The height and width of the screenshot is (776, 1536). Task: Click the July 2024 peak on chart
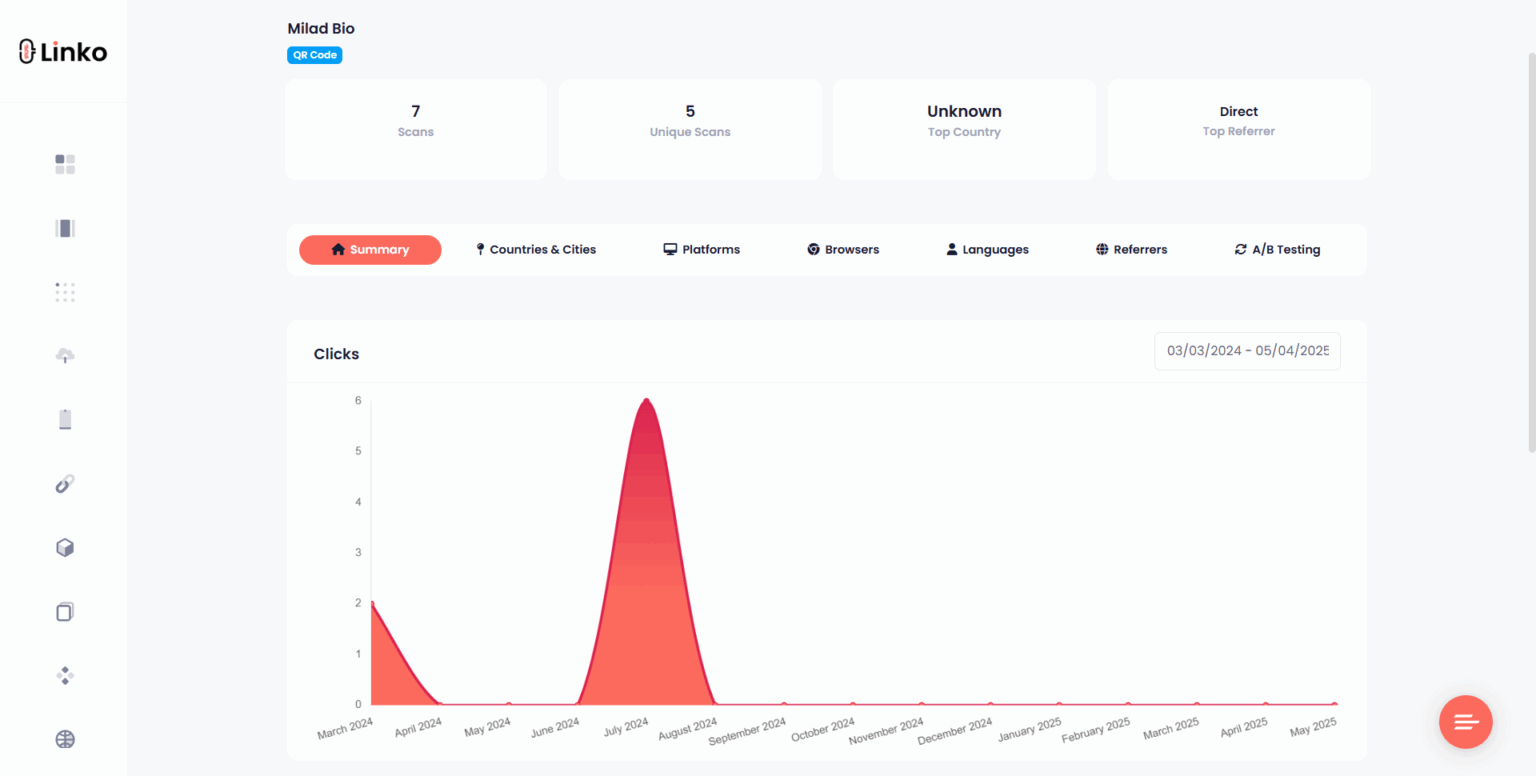click(x=647, y=400)
